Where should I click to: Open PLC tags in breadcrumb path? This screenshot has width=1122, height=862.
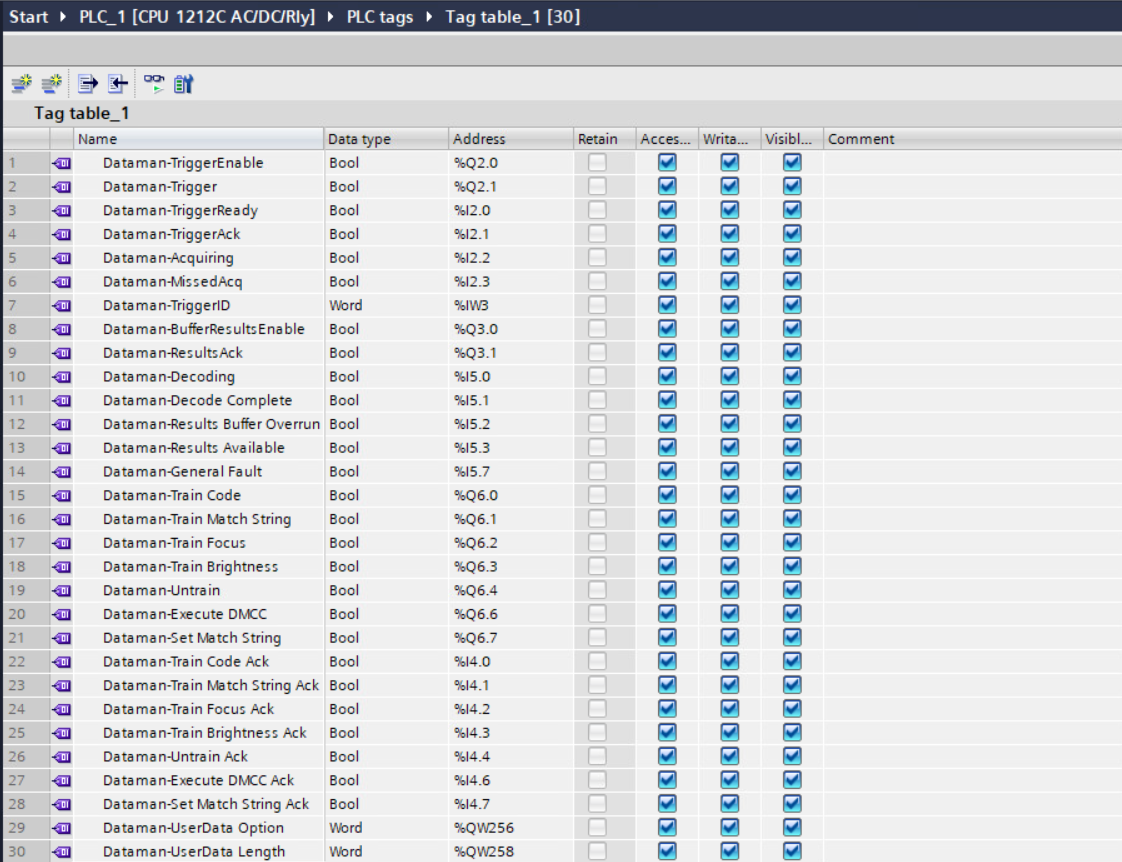pyautogui.click(x=379, y=17)
